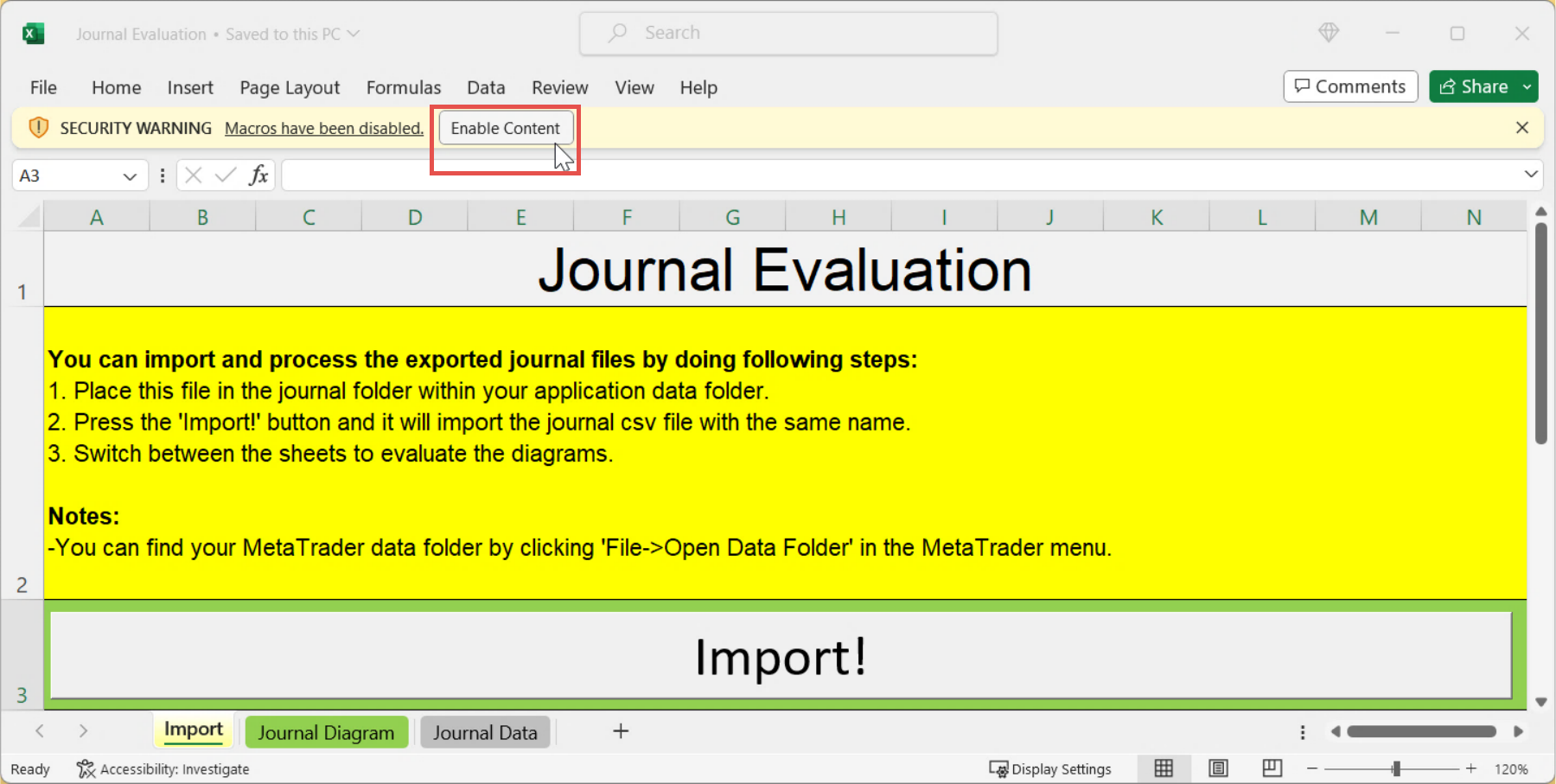Open the File menu
This screenshot has width=1556, height=784.
(43, 87)
